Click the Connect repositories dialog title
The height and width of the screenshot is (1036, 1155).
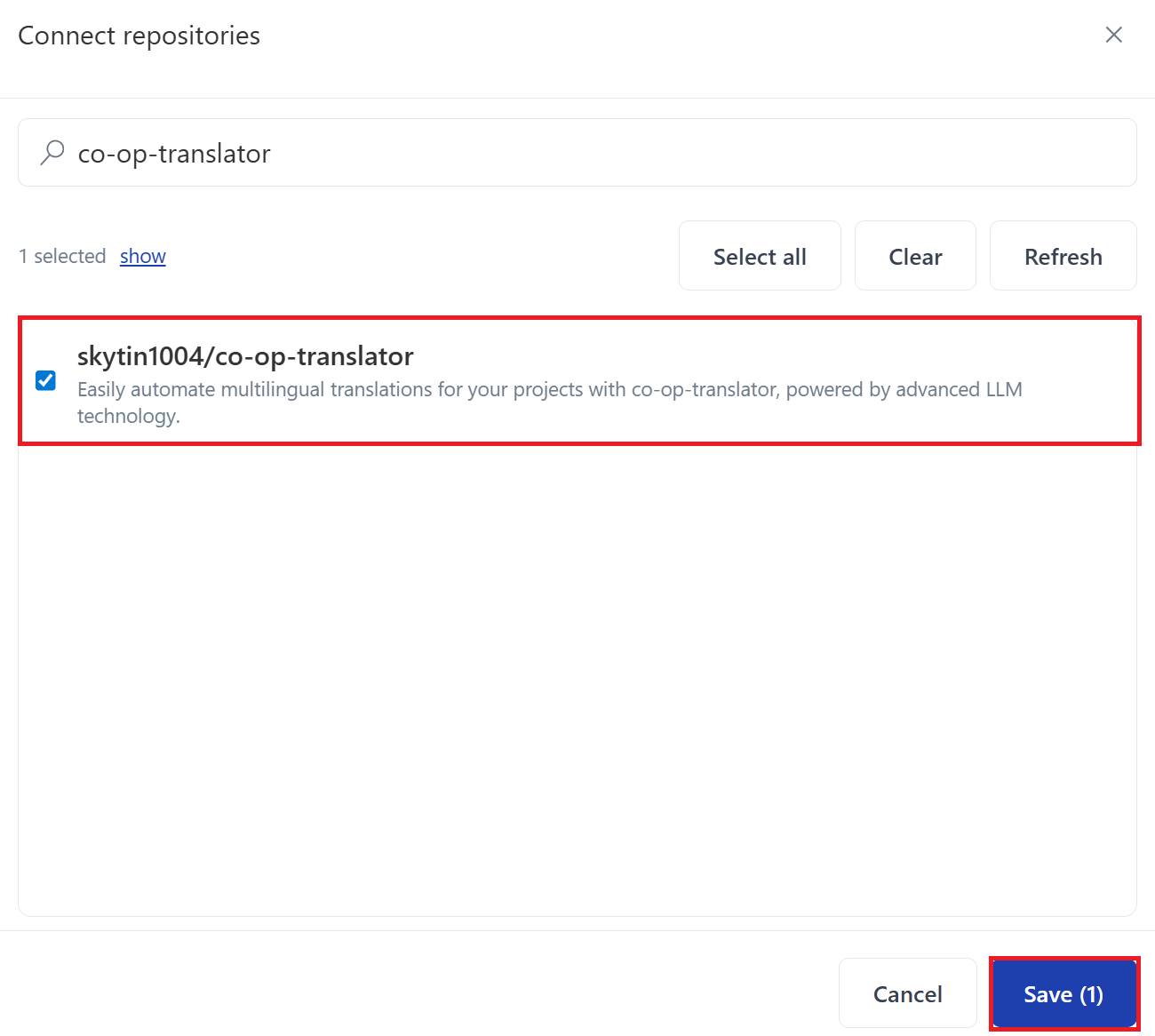(x=139, y=35)
